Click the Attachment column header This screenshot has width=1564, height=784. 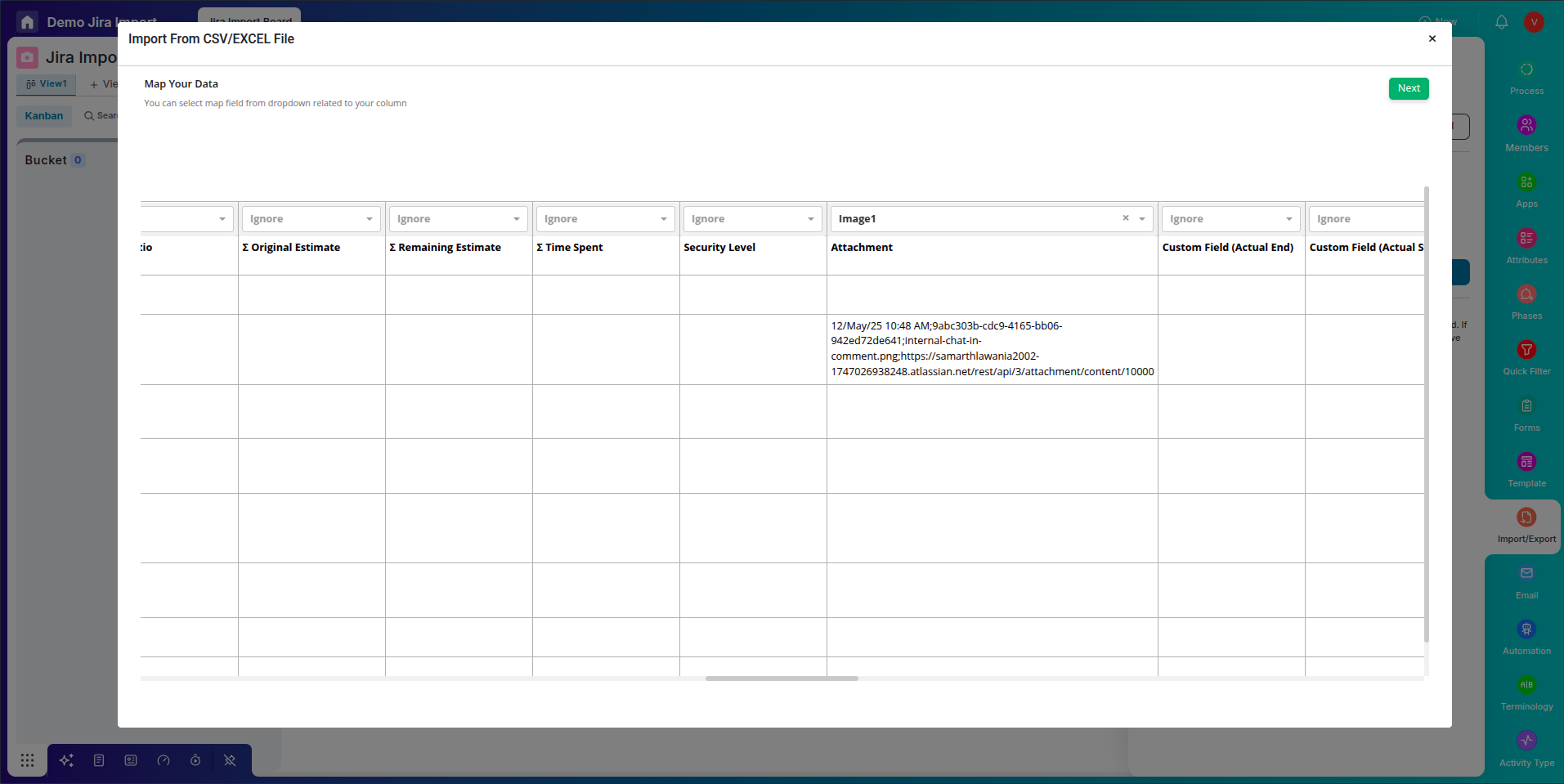point(862,248)
